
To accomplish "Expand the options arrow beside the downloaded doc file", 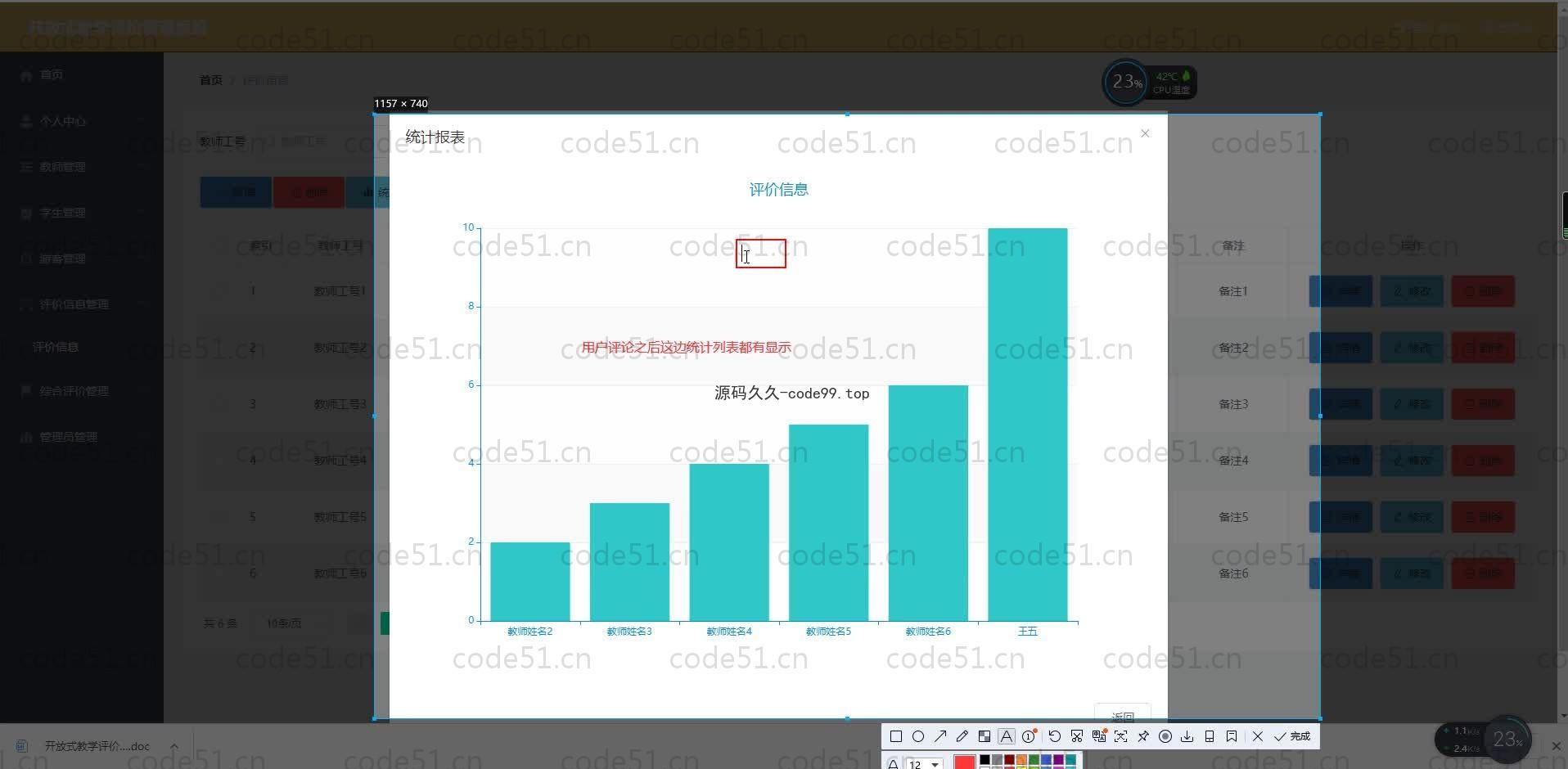I will coord(174,746).
